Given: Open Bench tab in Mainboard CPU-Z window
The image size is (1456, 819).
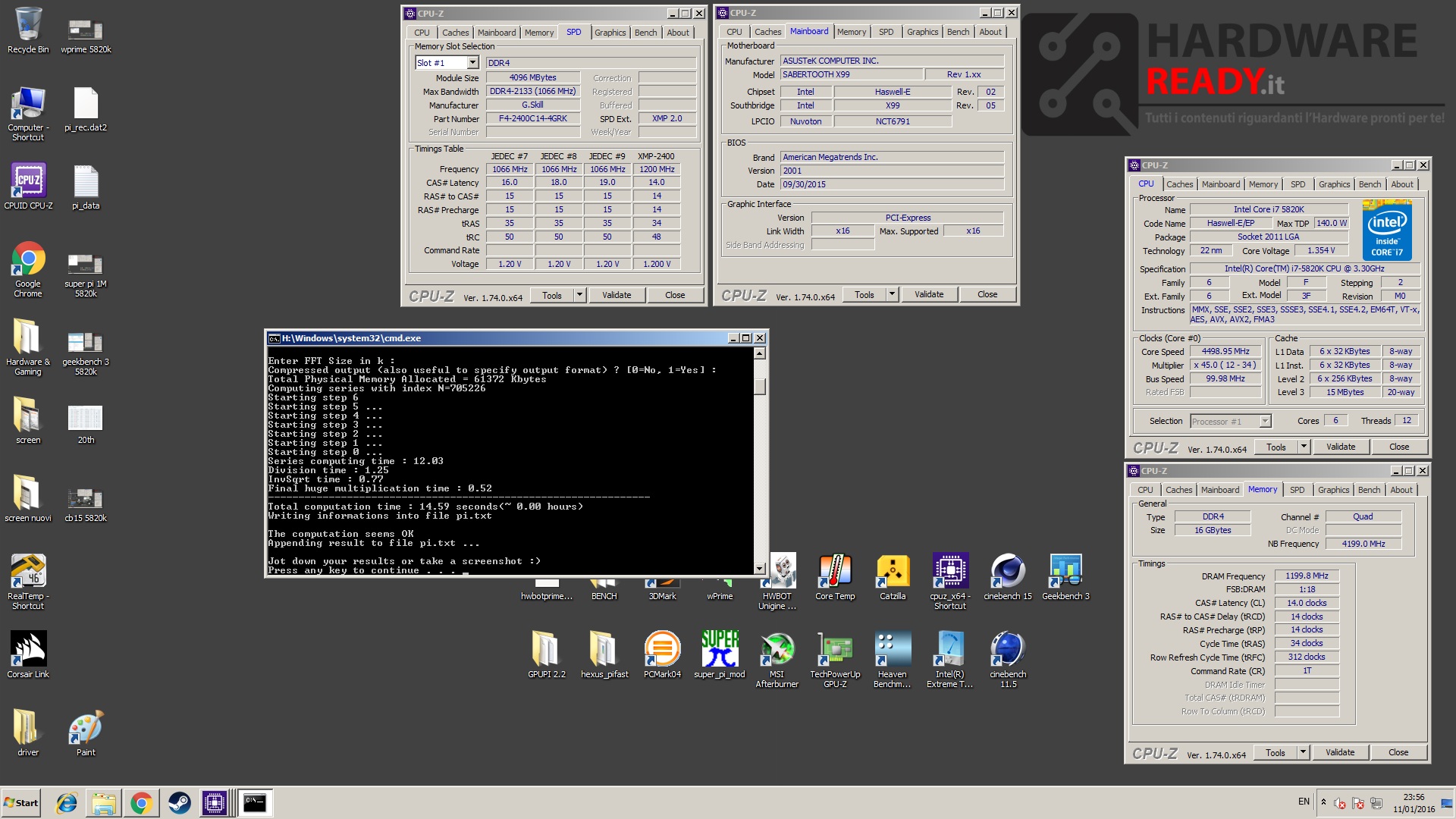Looking at the screenshot, I should (x=958, y=32).
